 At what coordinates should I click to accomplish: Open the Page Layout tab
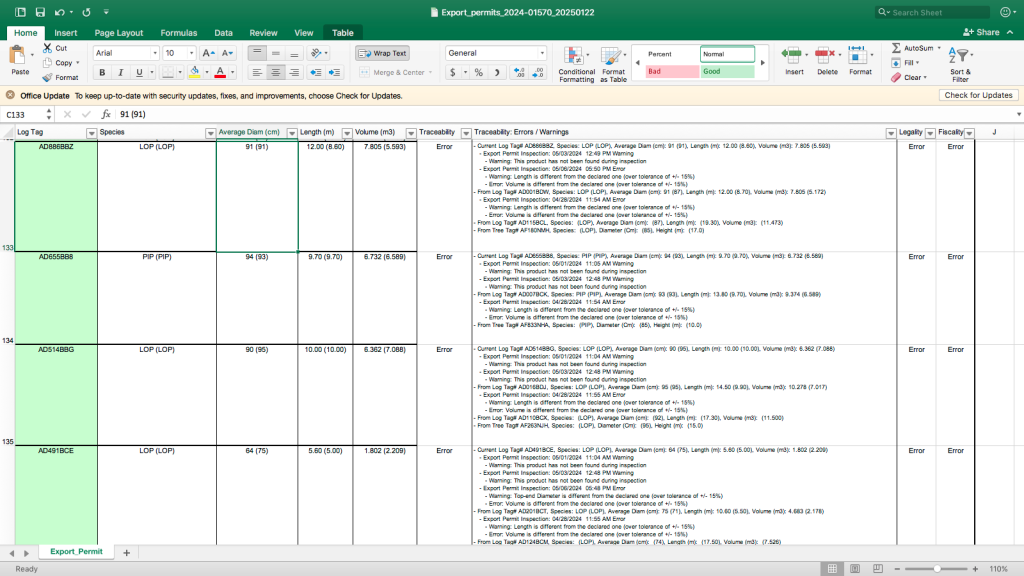click(118, 33)
